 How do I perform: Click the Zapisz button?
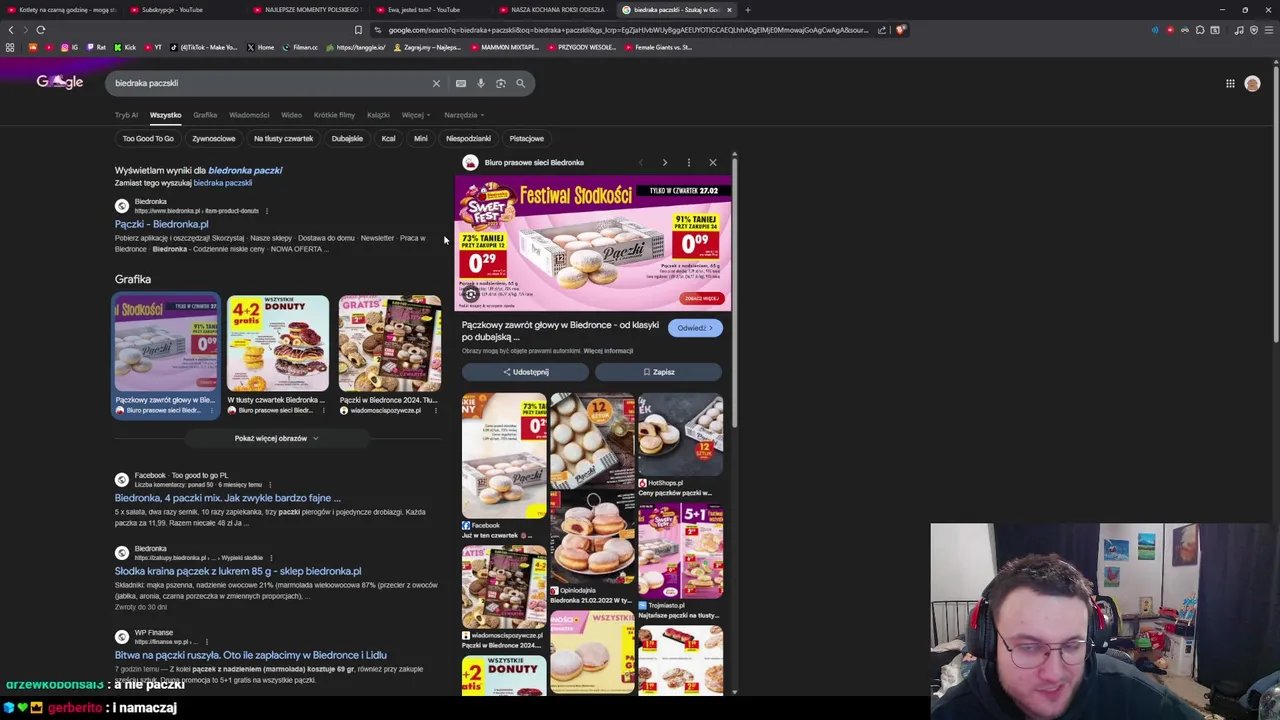[x=658, y=372]
